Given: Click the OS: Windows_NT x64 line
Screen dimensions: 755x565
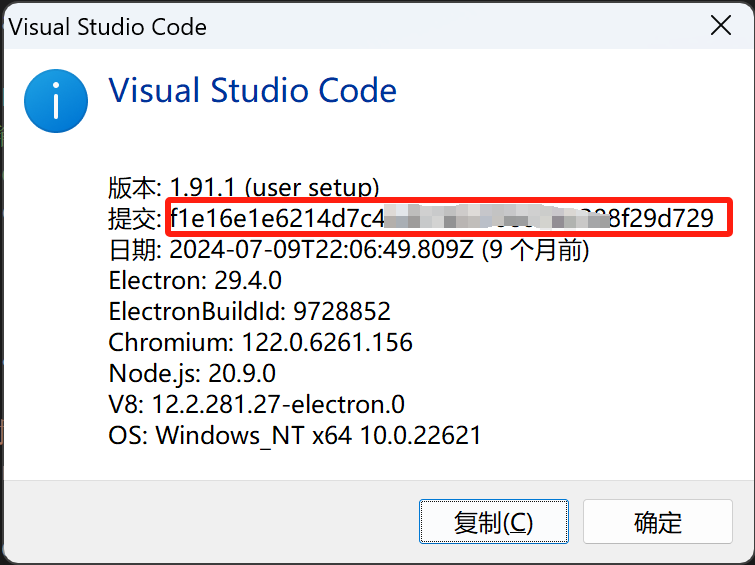Looking at the screenshot, I should tap(295, 435).
